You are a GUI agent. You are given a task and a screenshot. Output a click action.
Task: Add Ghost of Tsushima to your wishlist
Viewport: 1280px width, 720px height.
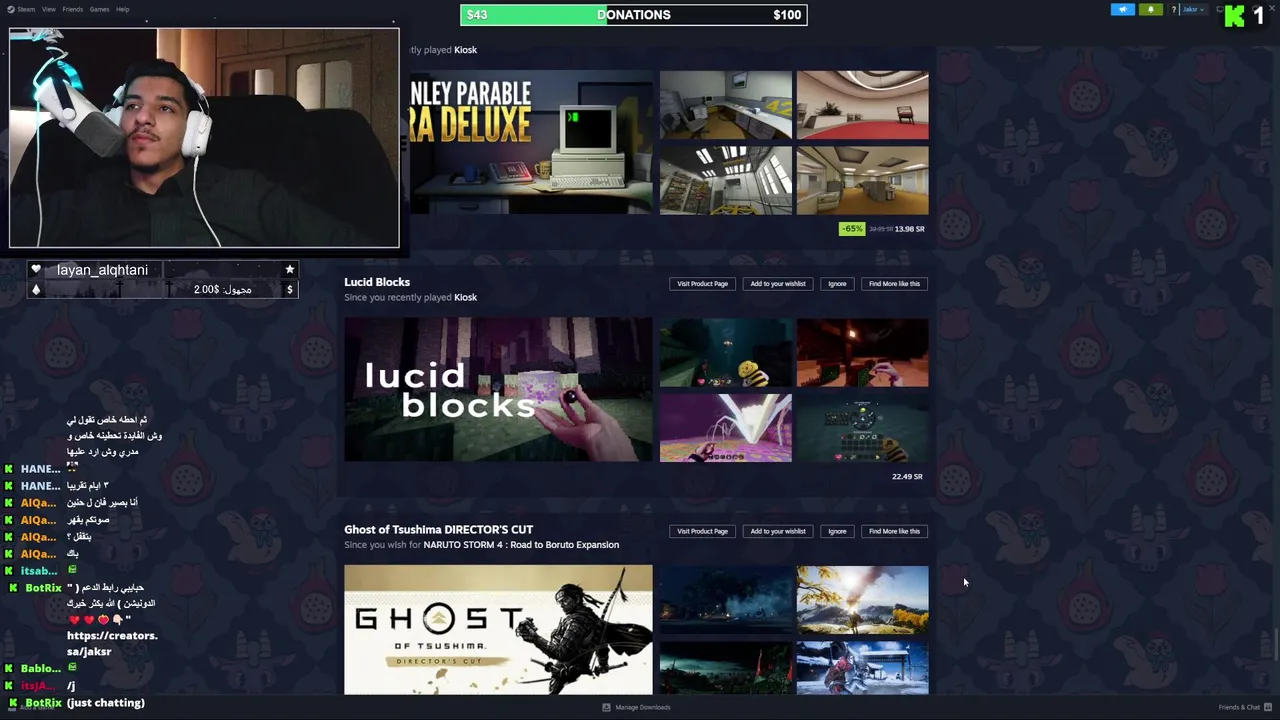[778, 532]
